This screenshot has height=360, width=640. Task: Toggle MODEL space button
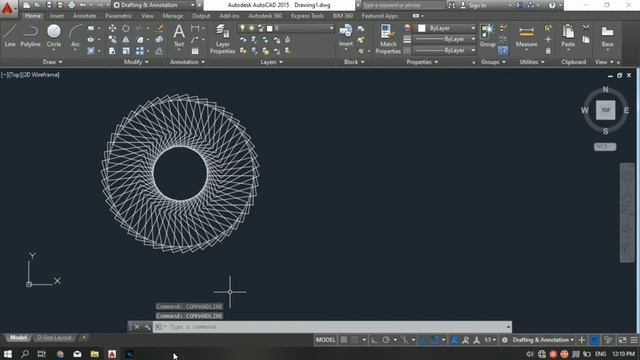[325, 340]
